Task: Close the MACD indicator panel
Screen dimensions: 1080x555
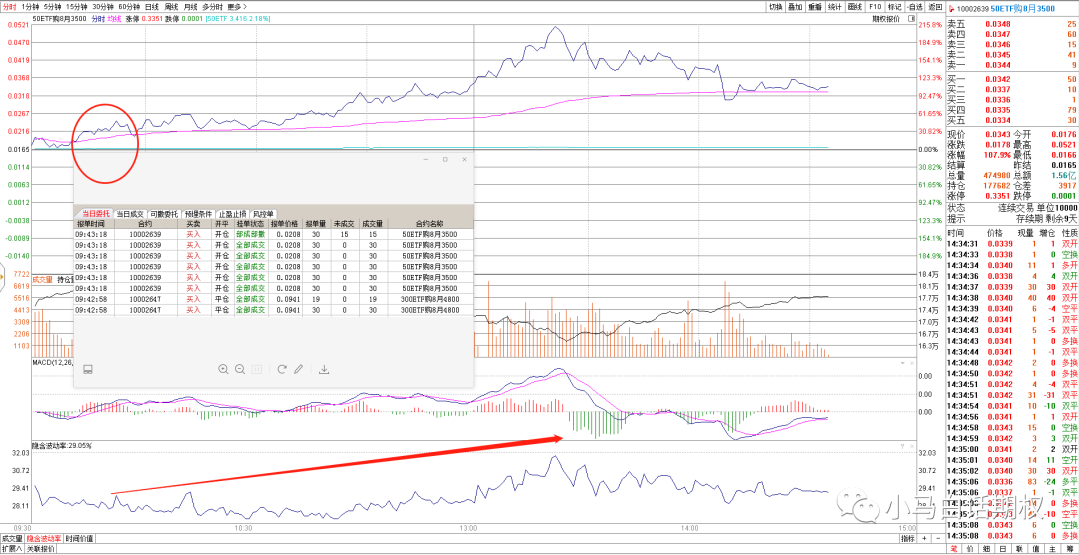Action: coord(911,362)
